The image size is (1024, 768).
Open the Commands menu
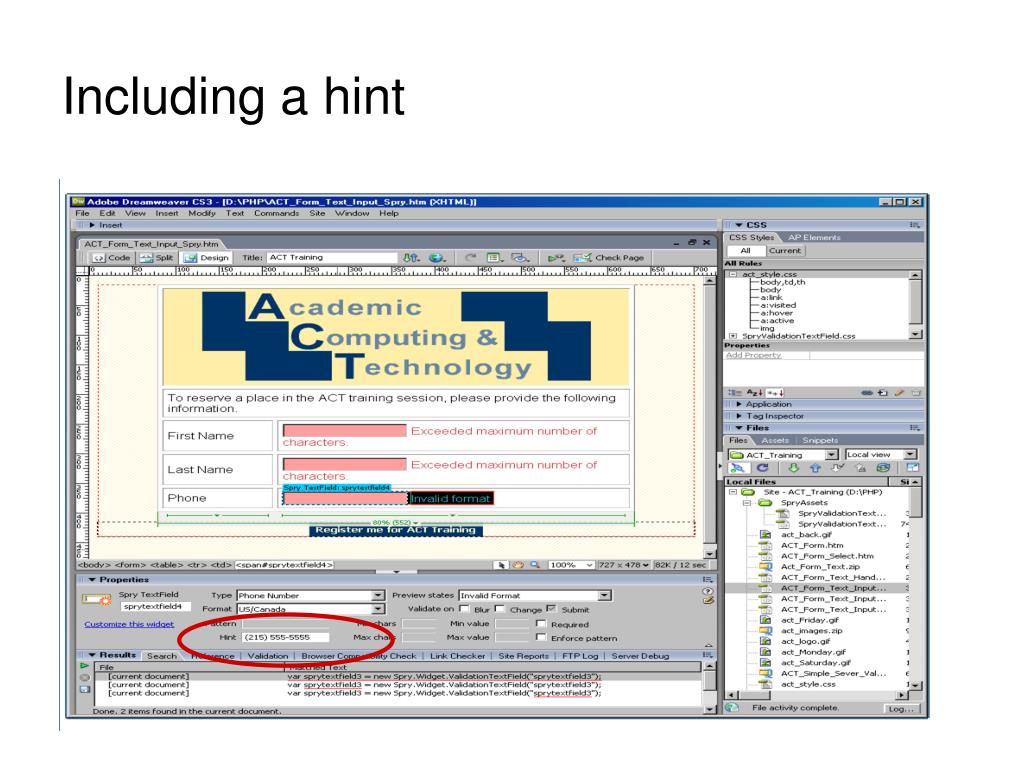(x=276, y=214)
